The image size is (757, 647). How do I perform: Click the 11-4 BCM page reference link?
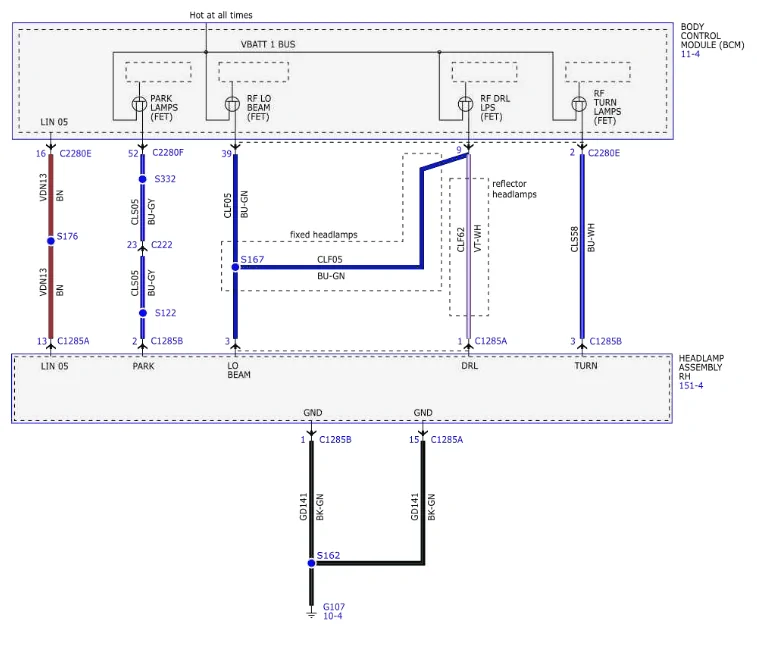click(x=690, y=54)
